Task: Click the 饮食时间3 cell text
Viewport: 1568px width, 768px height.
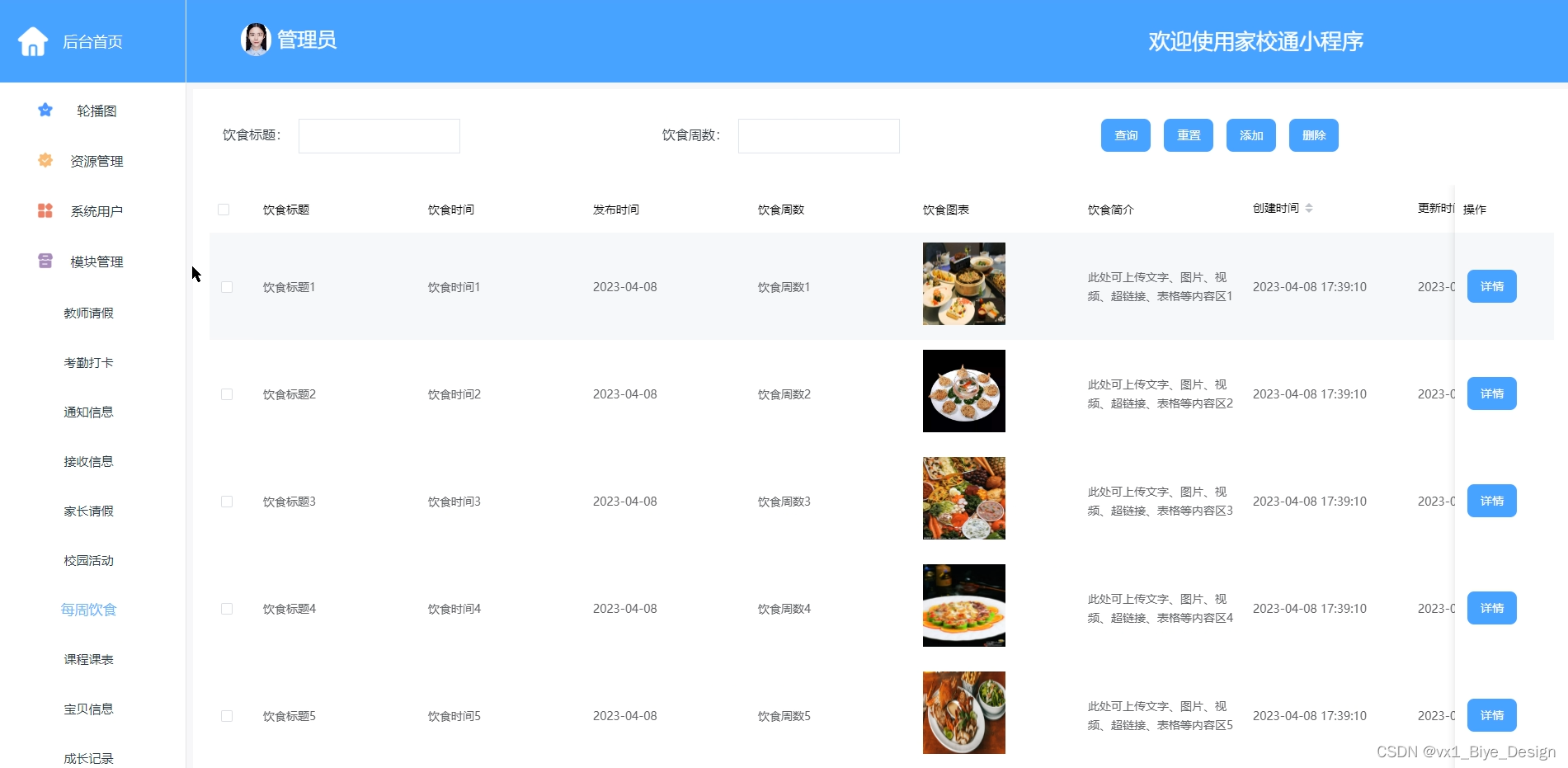Action: (454, 502)
